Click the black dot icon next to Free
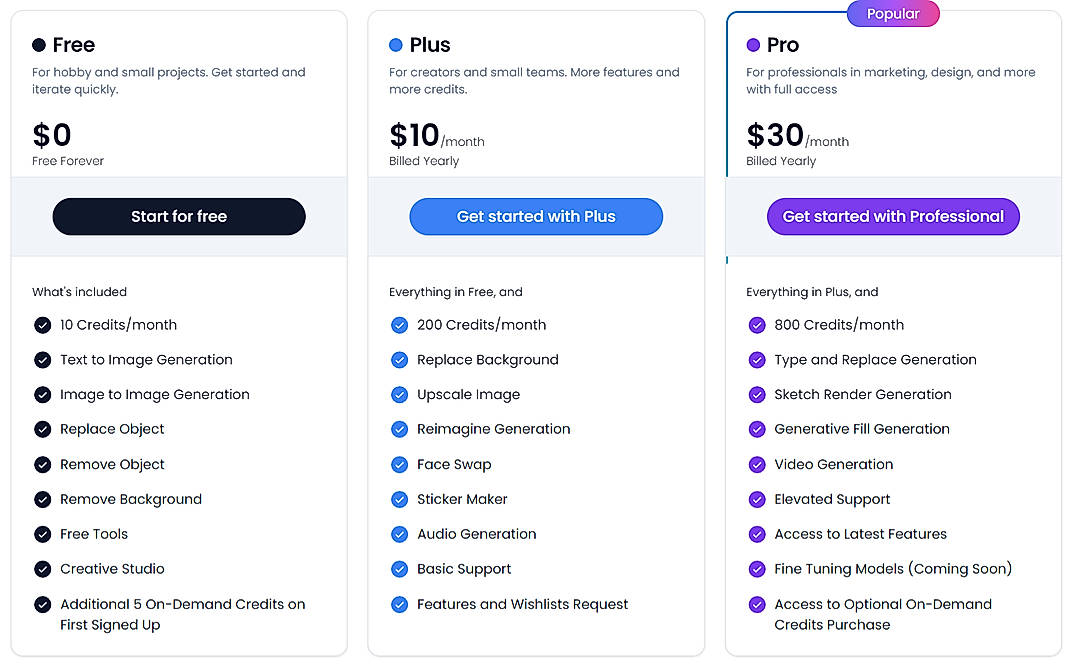1070x670 pixels. [x=37, y=45]
